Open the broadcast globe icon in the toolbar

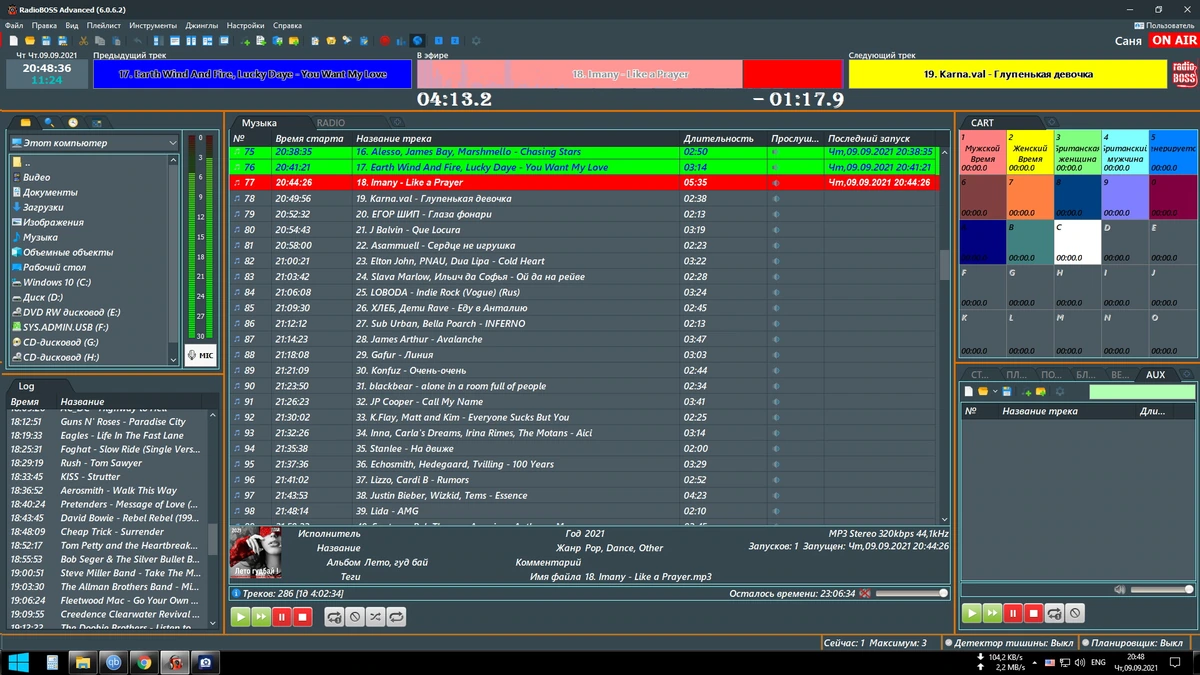pyautogui.click(x=418, y=41)
